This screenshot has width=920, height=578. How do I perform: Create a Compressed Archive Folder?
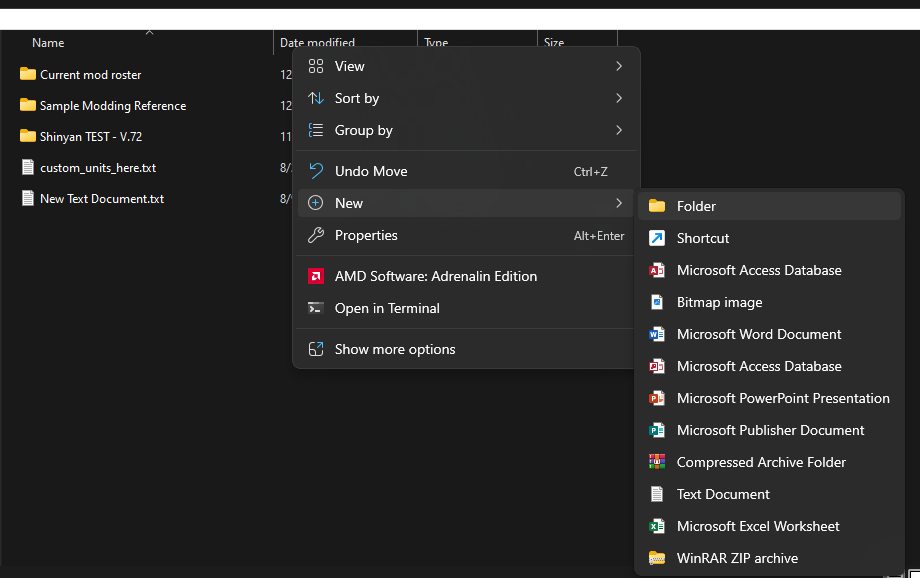pos(760,462)
